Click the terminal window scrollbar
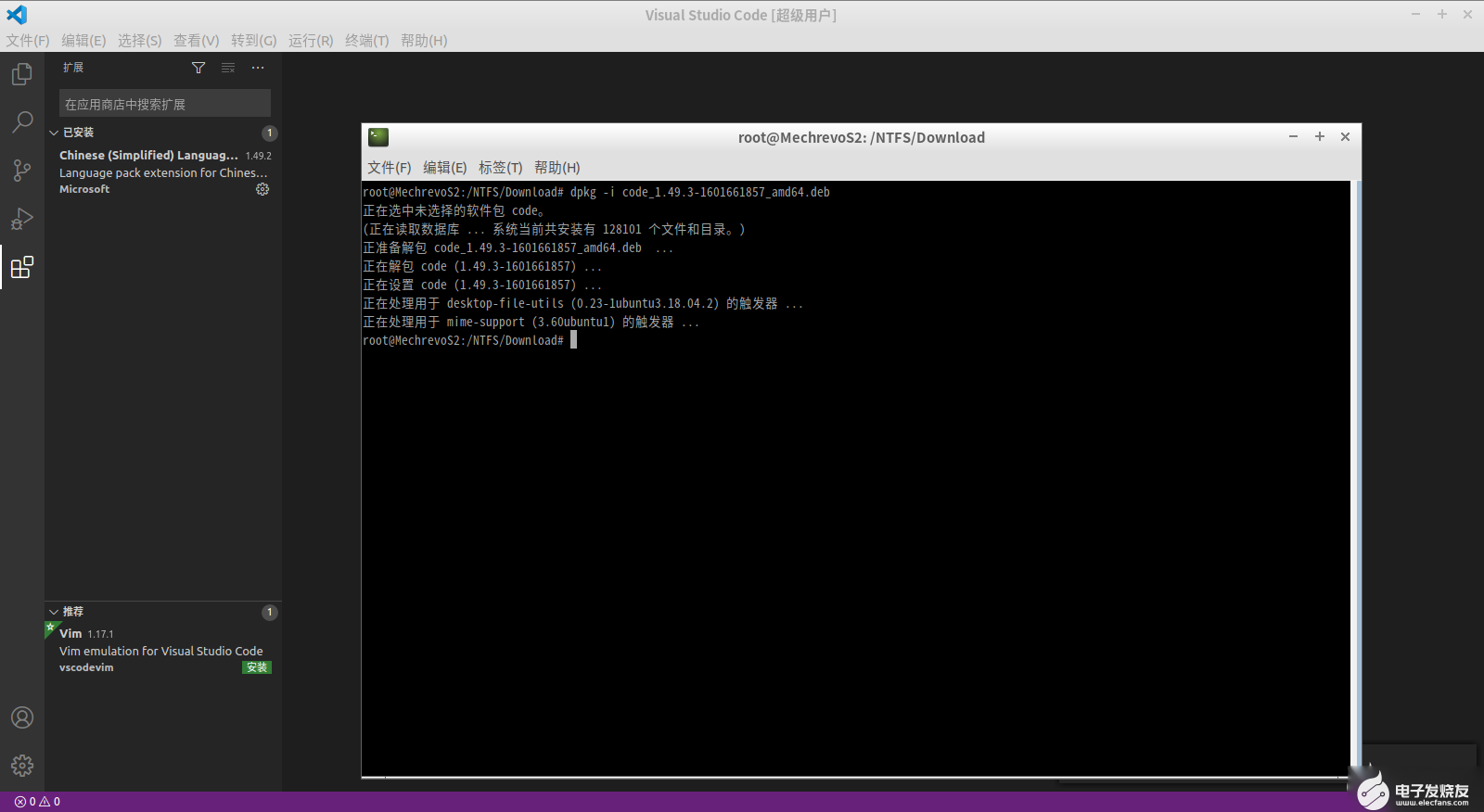1484x812 pixels. 1355,478
